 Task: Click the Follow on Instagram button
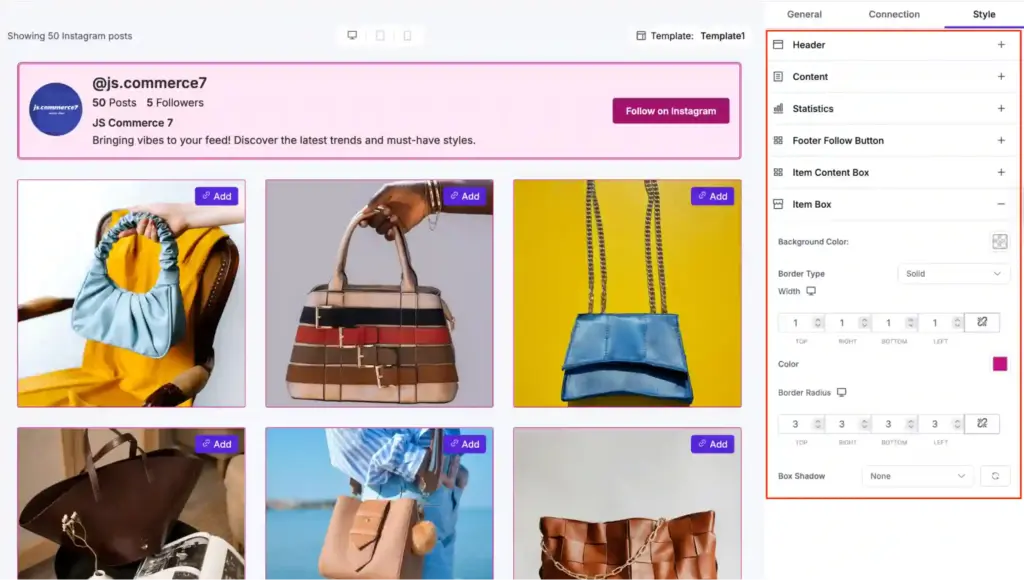tap(670, 112)
